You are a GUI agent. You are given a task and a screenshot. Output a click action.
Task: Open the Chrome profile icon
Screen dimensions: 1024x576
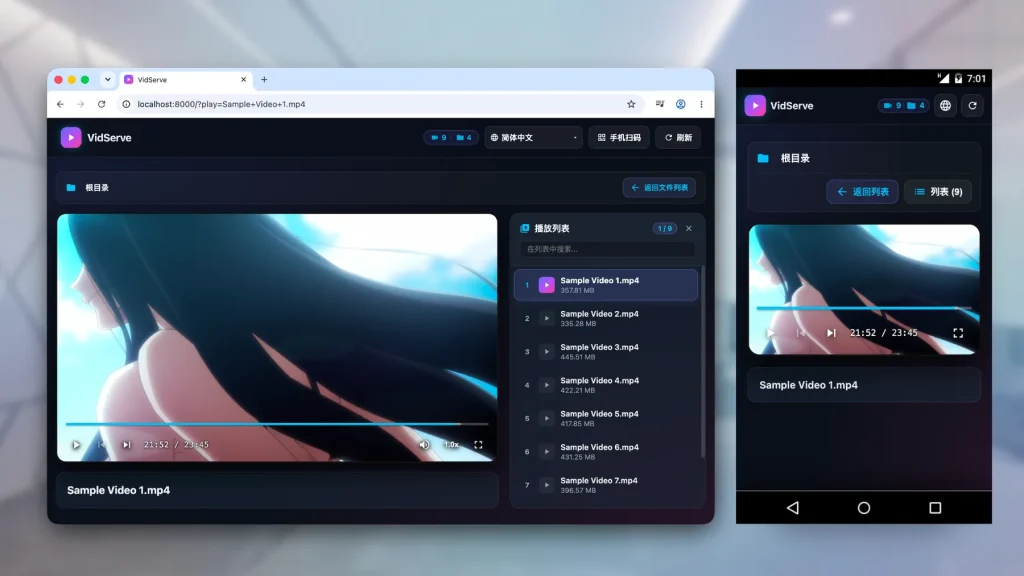point(680,104)
